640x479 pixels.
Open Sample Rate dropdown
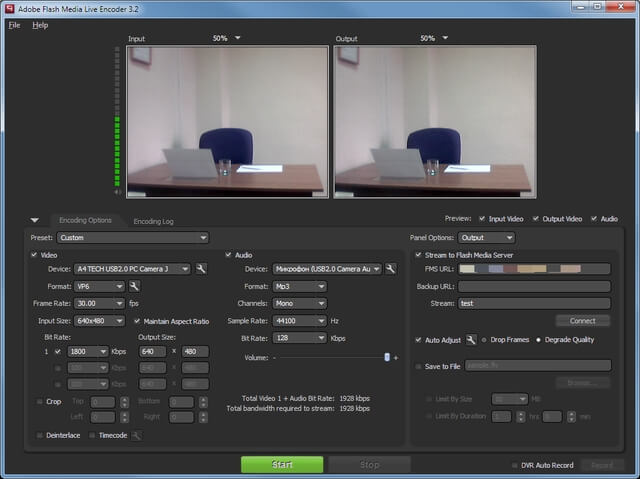(300, 321)
